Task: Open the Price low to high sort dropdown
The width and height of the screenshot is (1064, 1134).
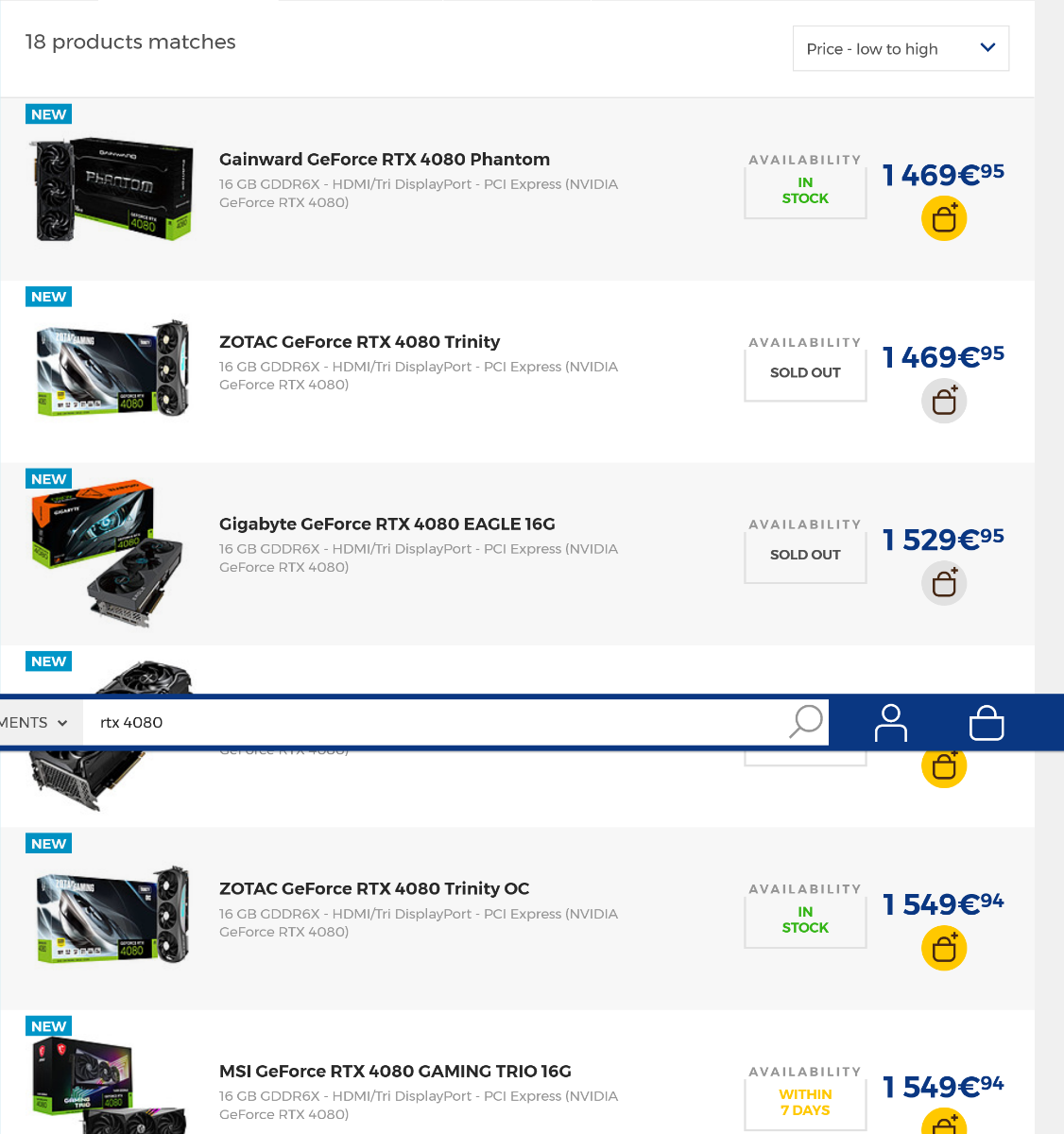Action: pyautogui.click(x=901, y=48)
